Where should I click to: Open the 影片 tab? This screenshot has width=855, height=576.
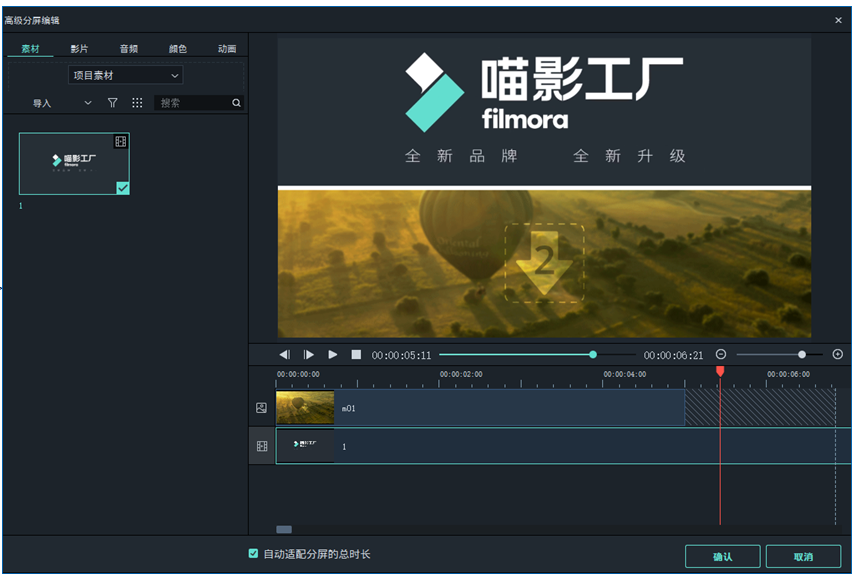[79, 49]
